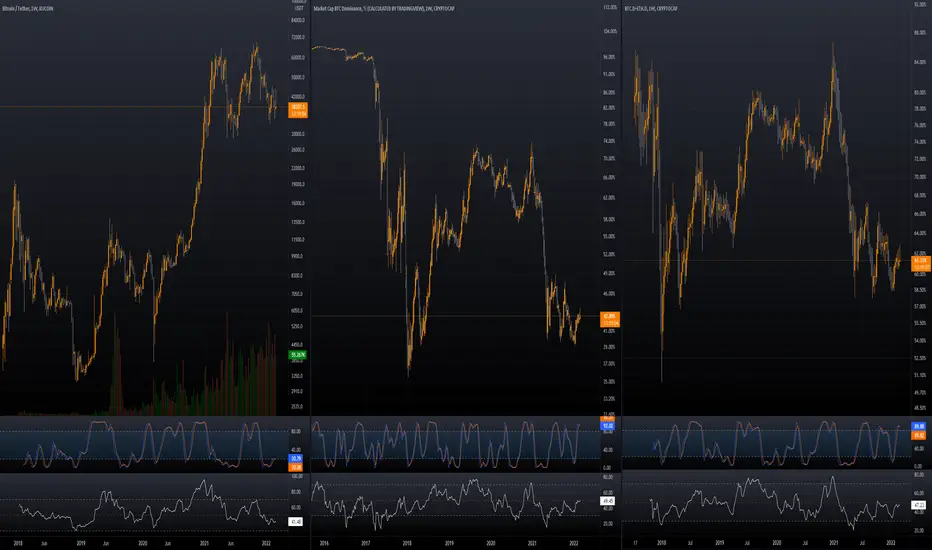The image size is (932, 550).
Task: Click the white 49.45 RSI value tag
Action: click(x=607, y=501)
